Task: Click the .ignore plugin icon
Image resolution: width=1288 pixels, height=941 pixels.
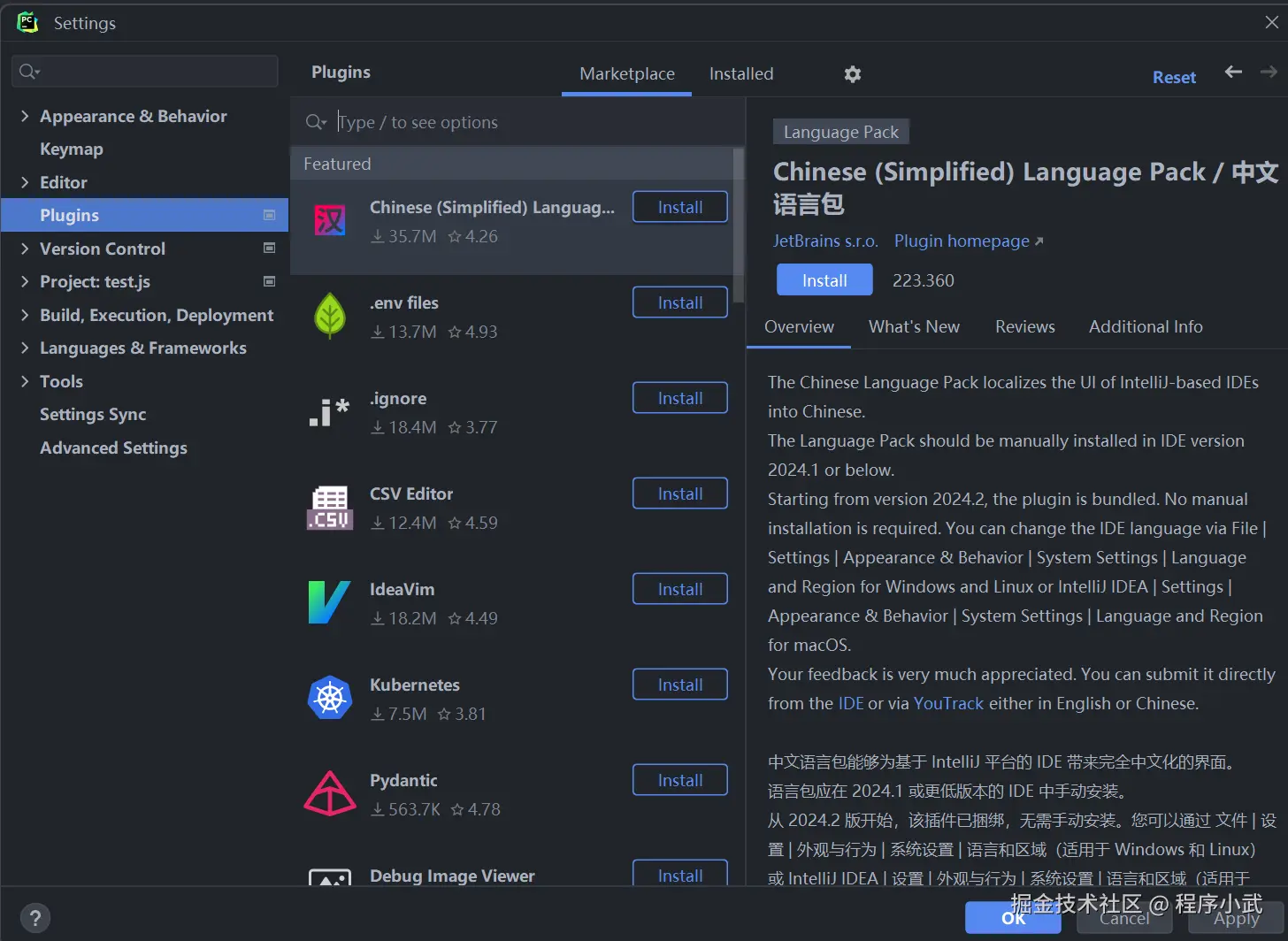Action: pyautogui.click(x=329, y=411)
